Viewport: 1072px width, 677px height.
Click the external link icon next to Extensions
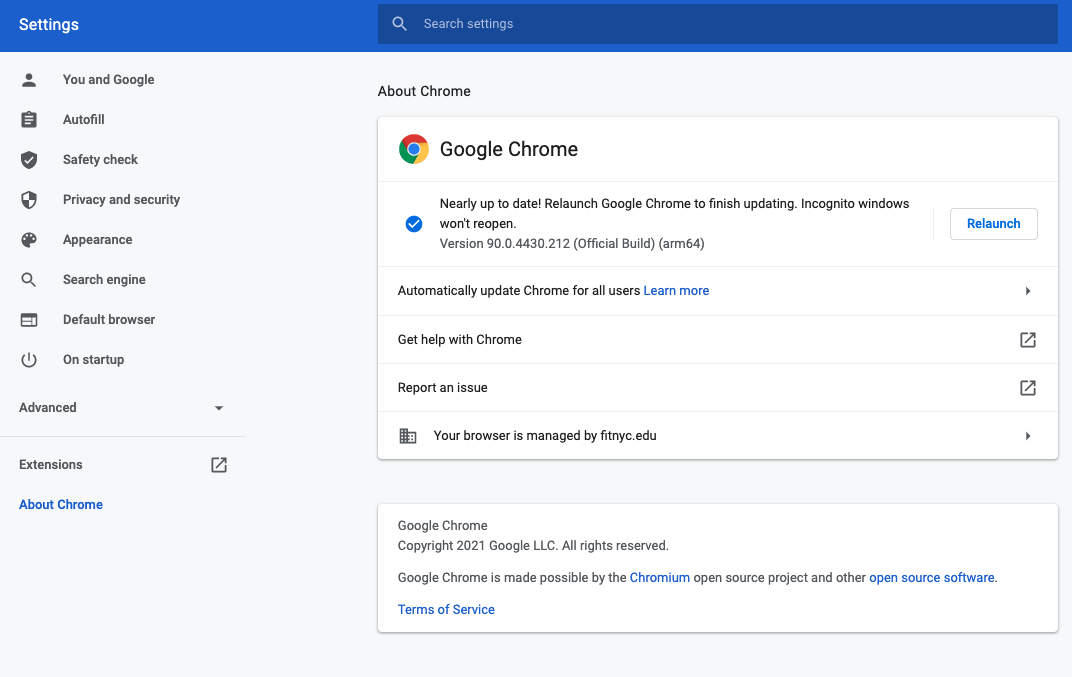pyautogui.click(x=219, y=465)
